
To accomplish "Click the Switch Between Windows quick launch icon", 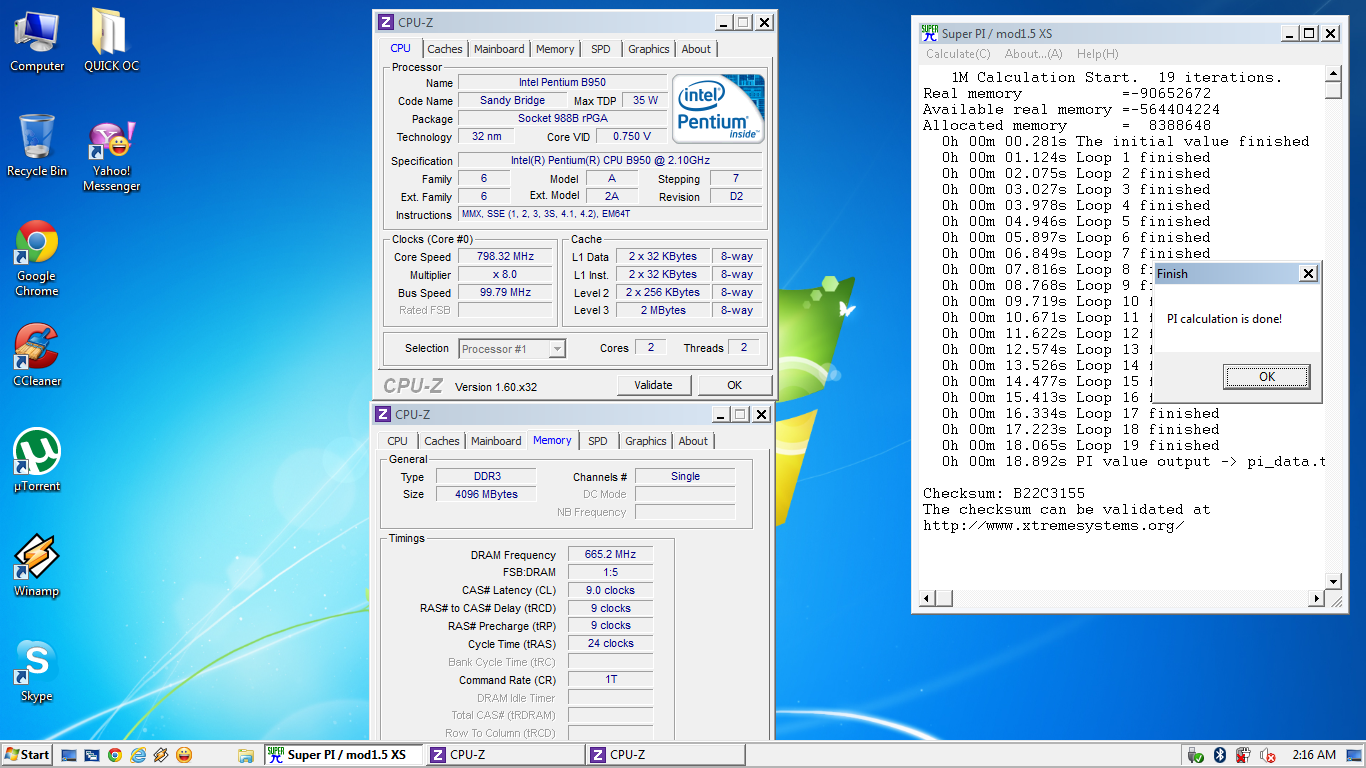I will 92,755.
